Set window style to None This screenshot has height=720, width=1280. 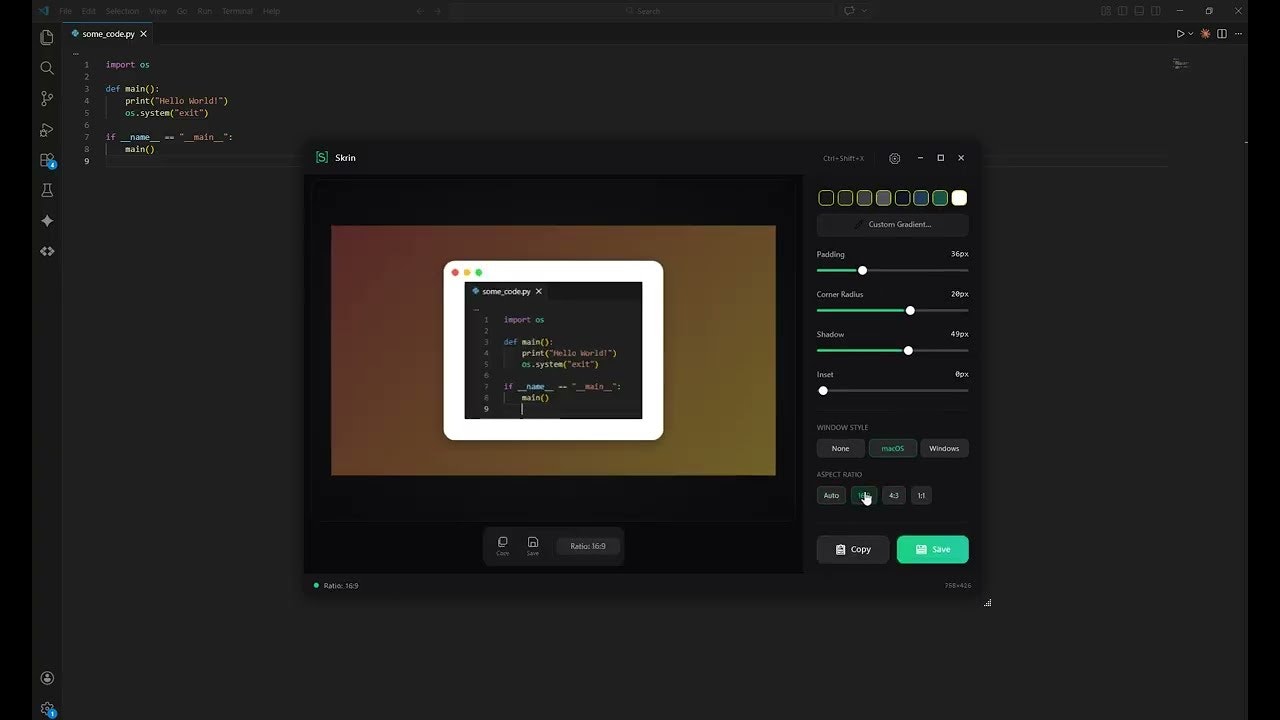coord(840,448)
